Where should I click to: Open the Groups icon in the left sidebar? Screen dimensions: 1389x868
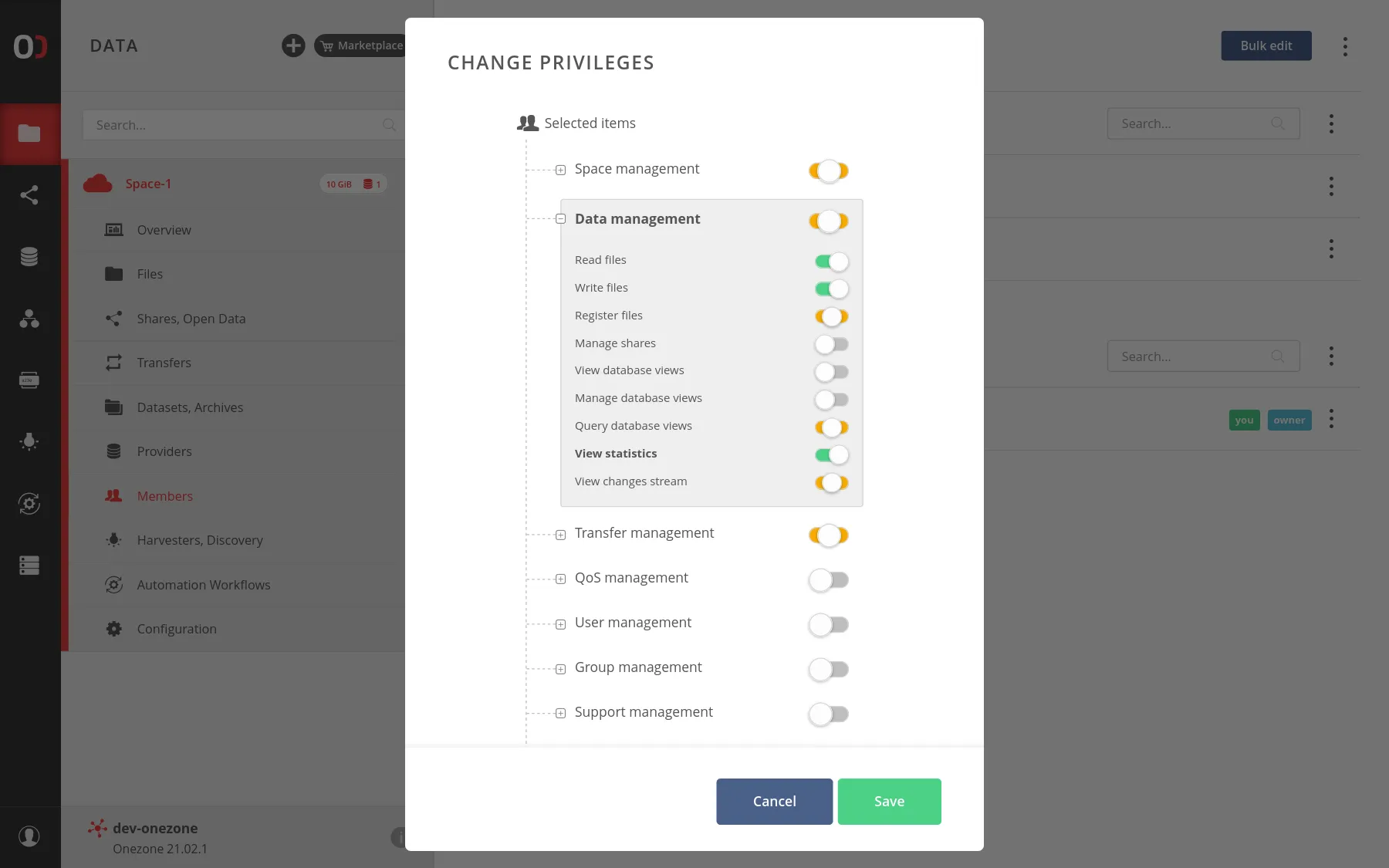click(x=29, y=319)
